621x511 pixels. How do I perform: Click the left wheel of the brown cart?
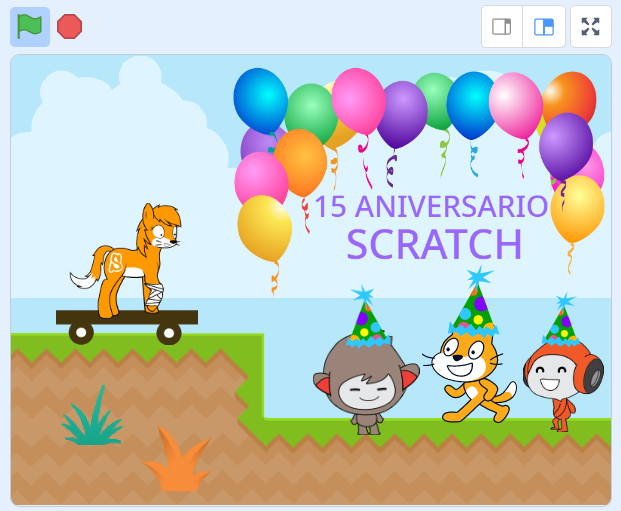(x=81, y=333)
